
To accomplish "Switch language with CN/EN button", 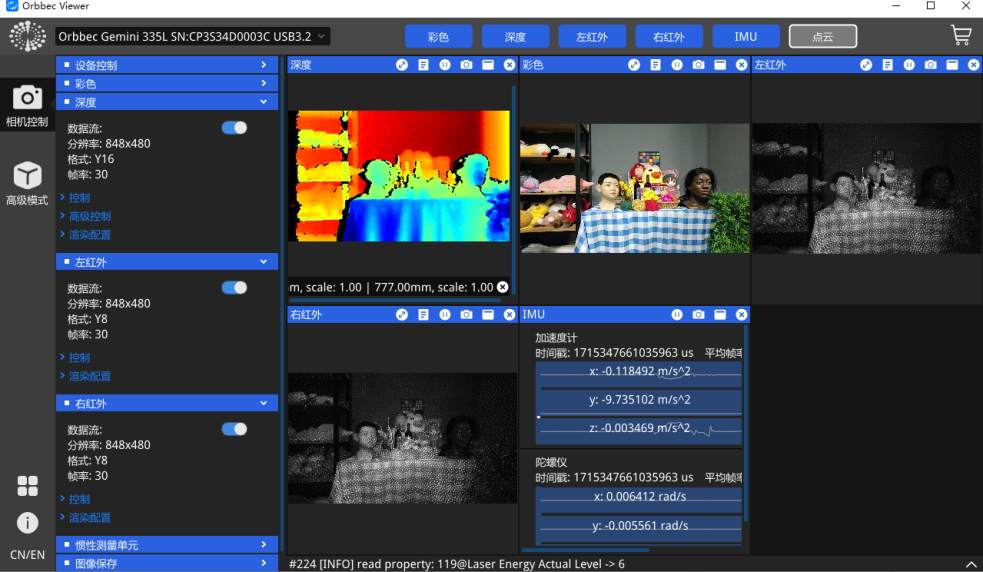I will click(x=27, y=555).
